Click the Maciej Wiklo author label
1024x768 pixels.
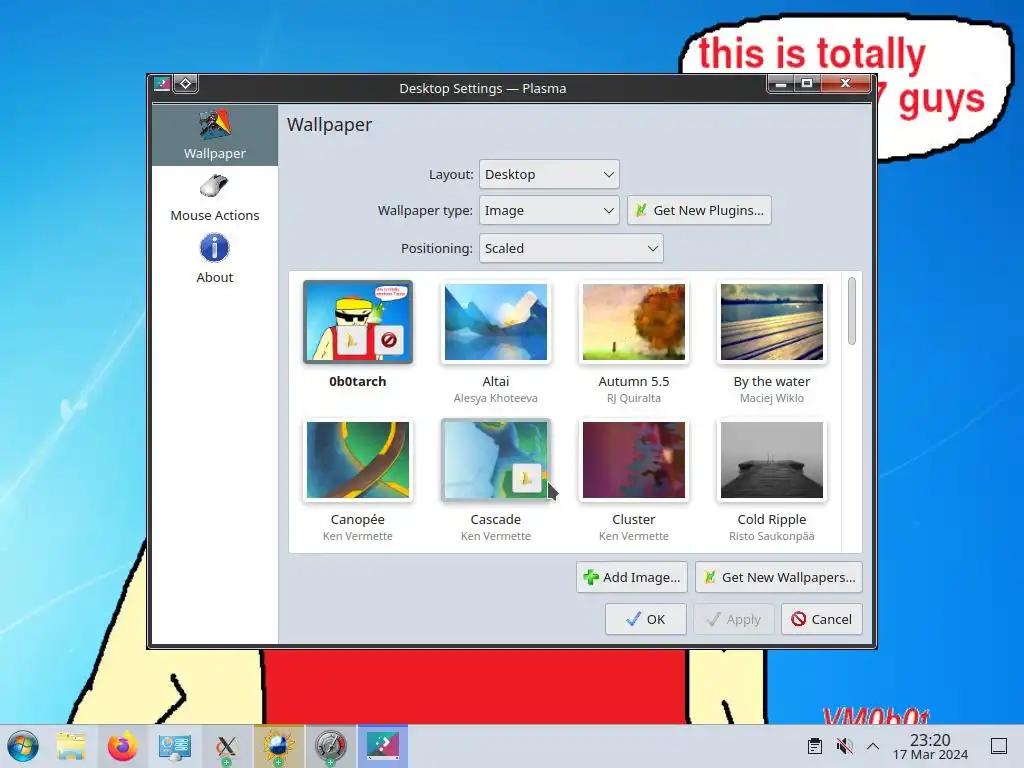point(771,398)
